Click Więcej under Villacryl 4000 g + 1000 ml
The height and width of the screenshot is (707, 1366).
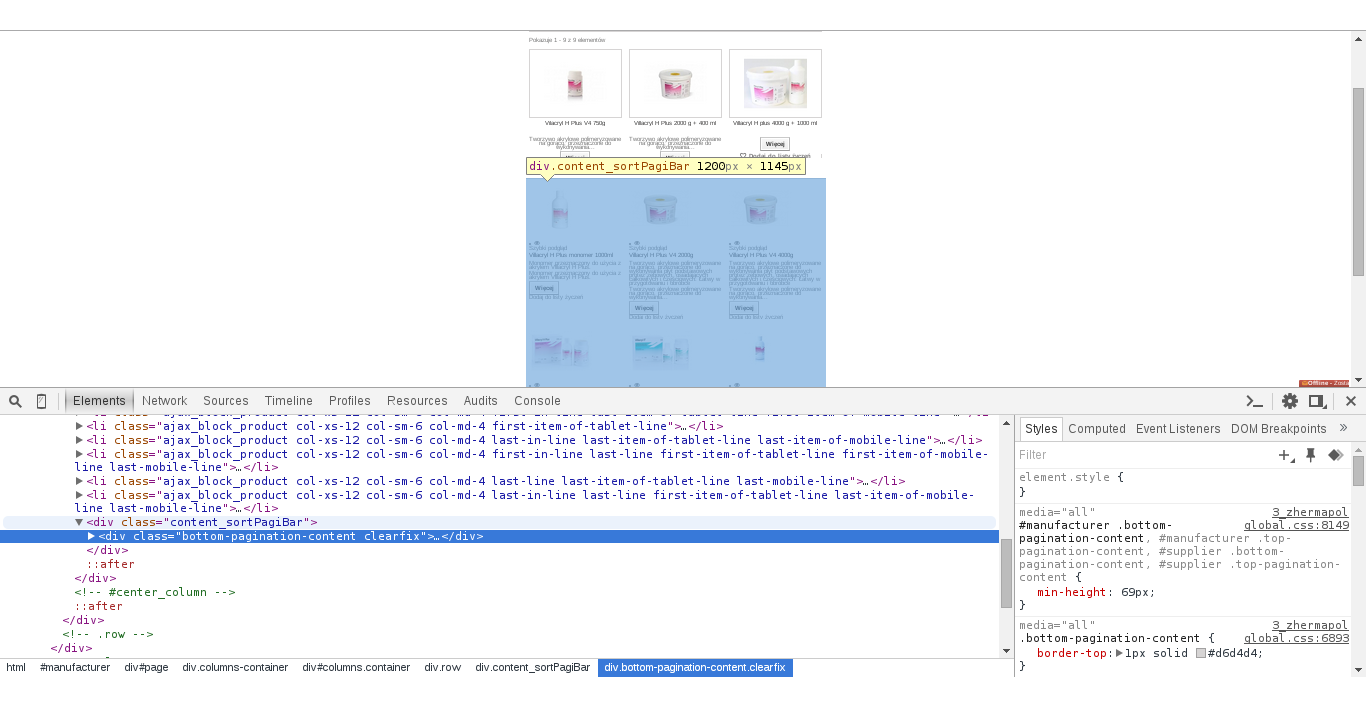(x=775, y=144)
